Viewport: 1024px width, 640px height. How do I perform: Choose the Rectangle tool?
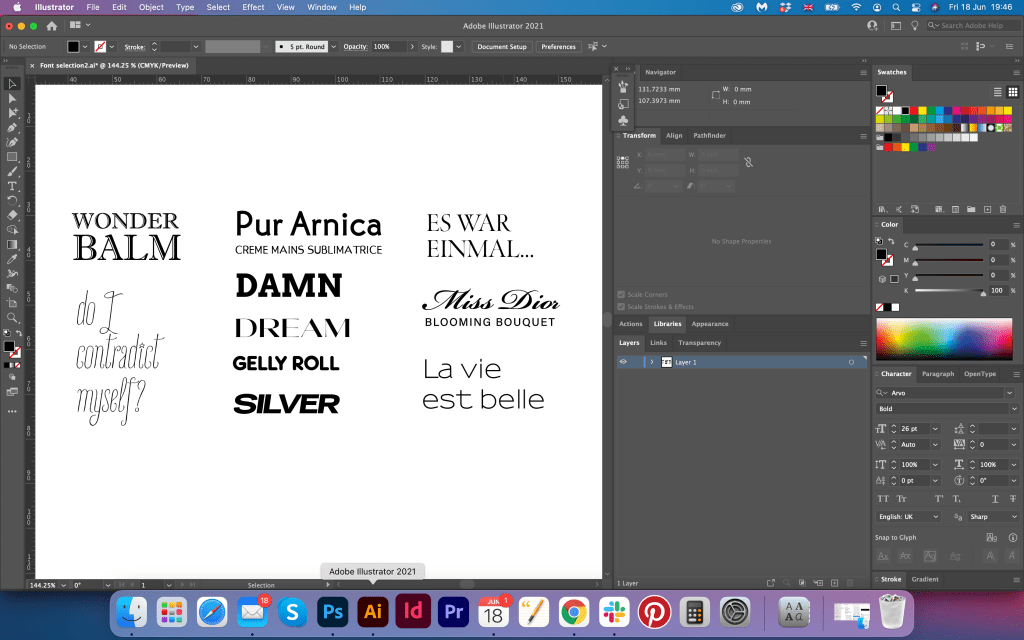pyautogui.click(x=12, y=157)
